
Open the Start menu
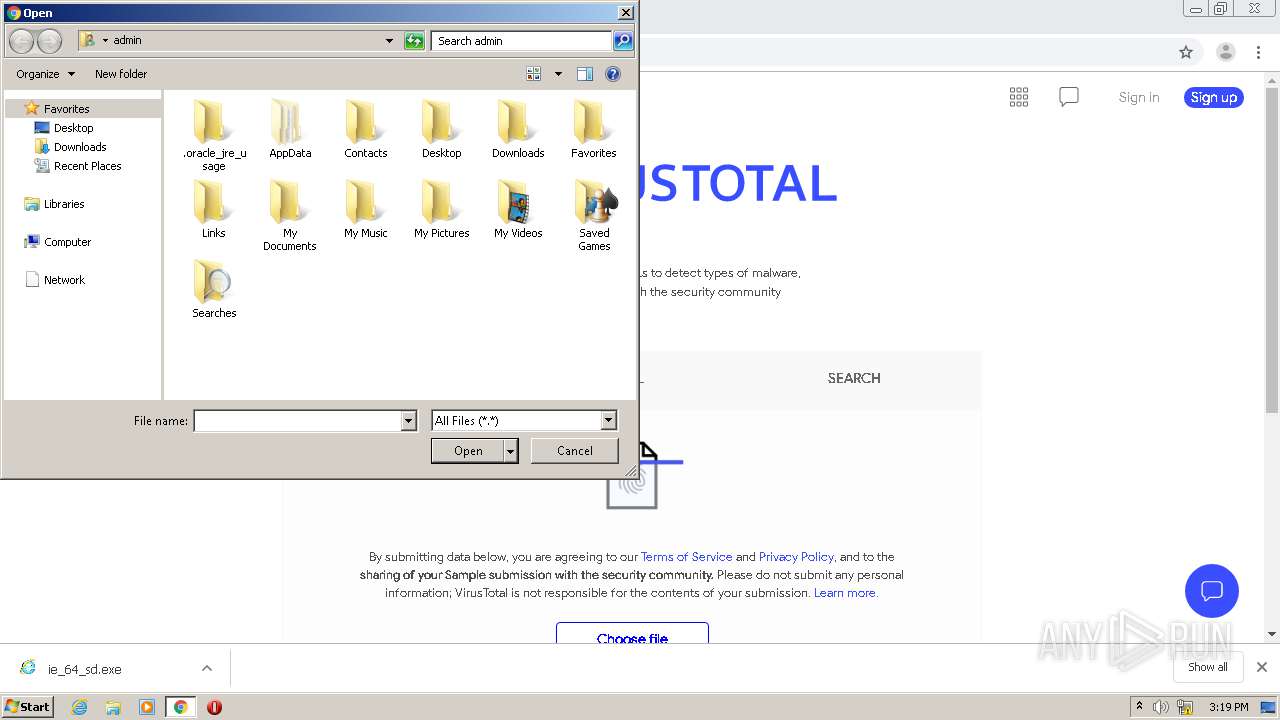tap(28, 707)
